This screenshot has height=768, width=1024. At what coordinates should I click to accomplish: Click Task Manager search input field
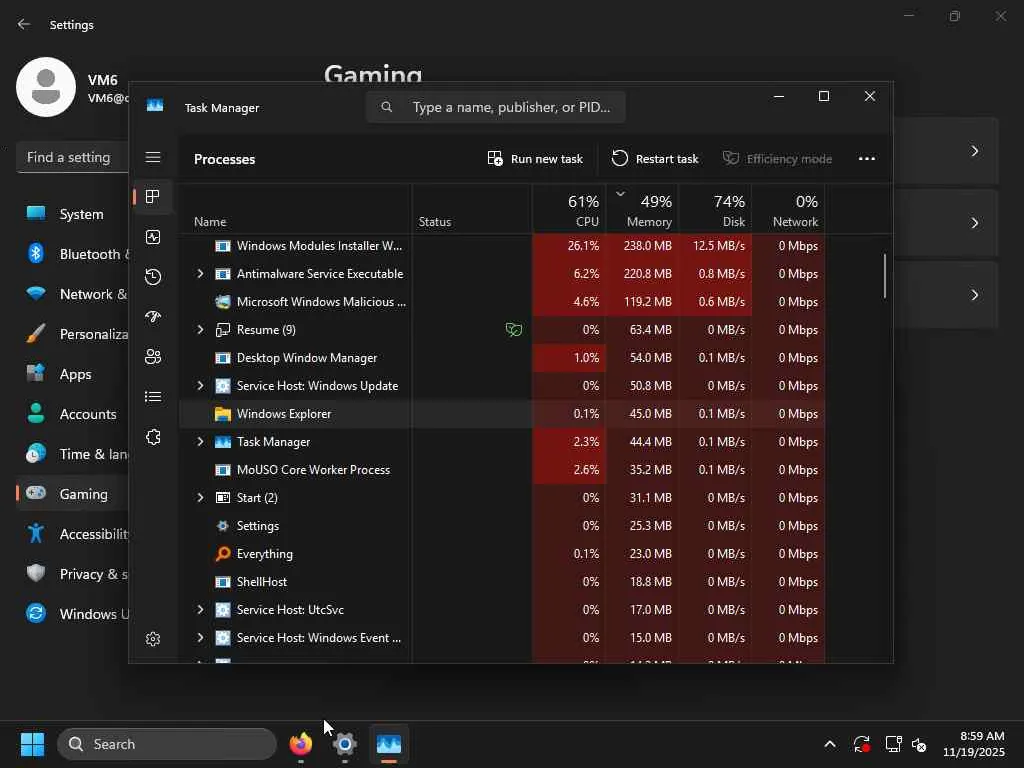[496, 106]
